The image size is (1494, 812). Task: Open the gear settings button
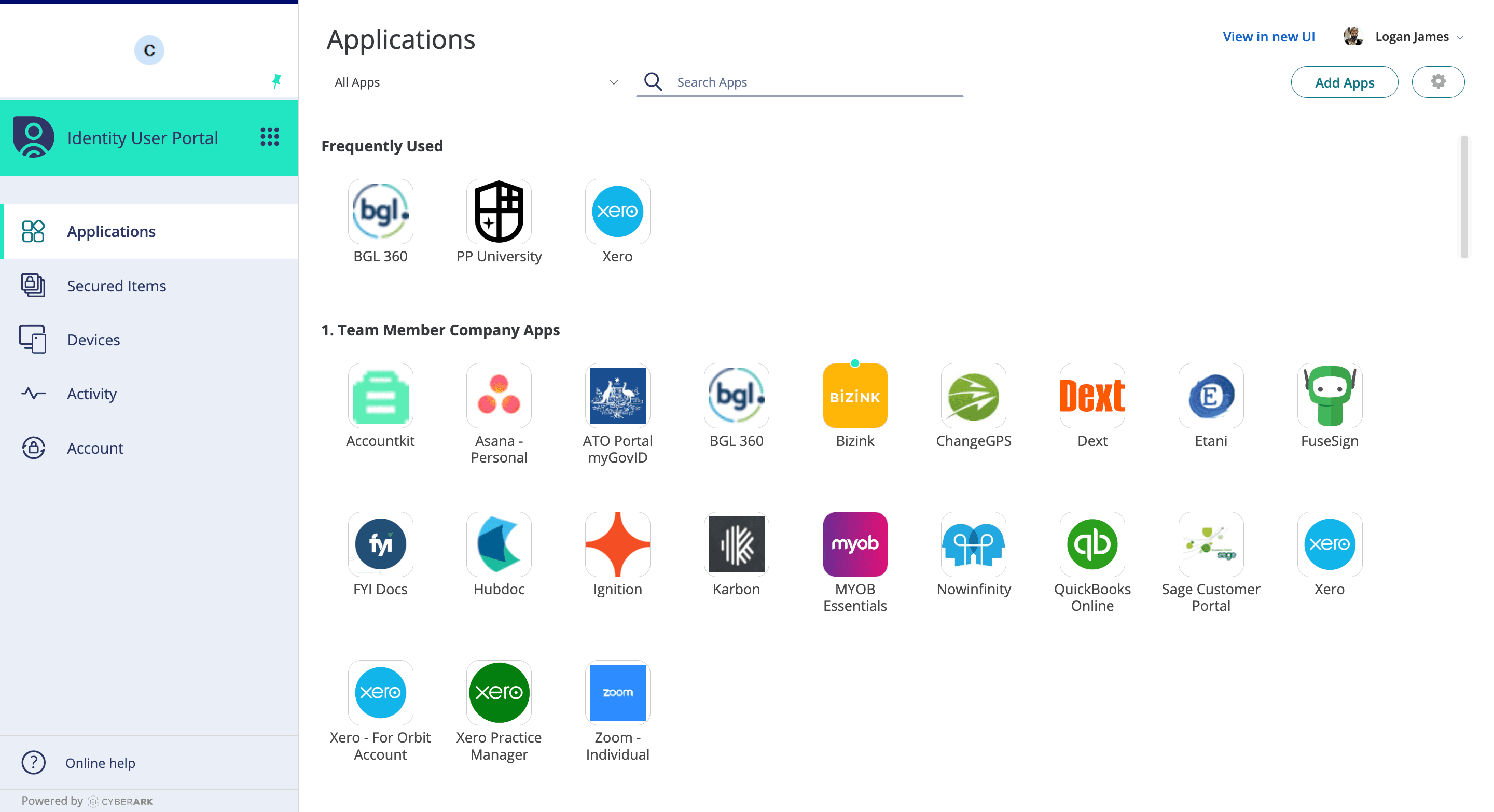(x=1437, y=82)
